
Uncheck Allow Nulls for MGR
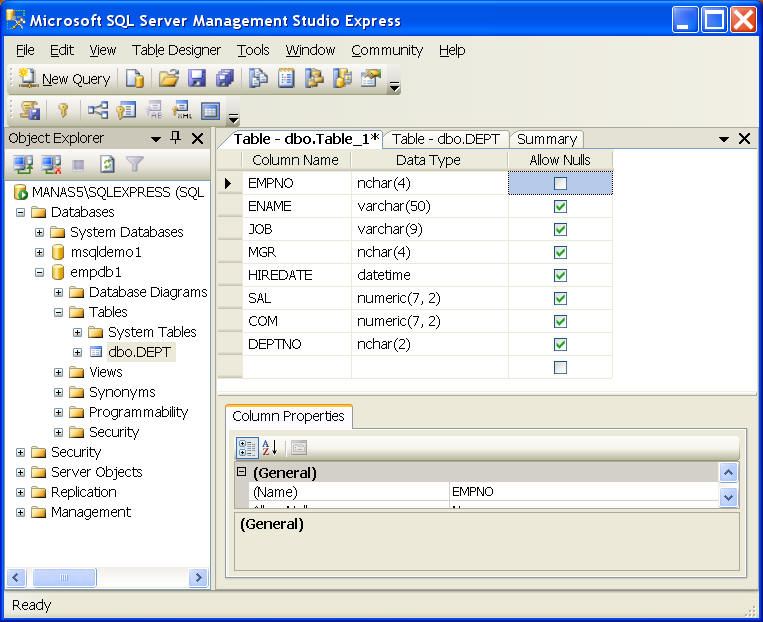[x=560, y=252]
